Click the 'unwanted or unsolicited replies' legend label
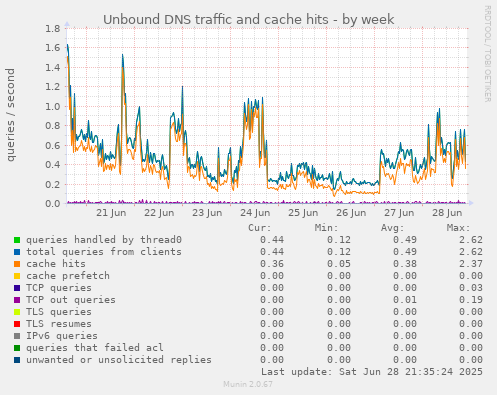Viewport: 497px width, 395px height. tap(119, 360)
